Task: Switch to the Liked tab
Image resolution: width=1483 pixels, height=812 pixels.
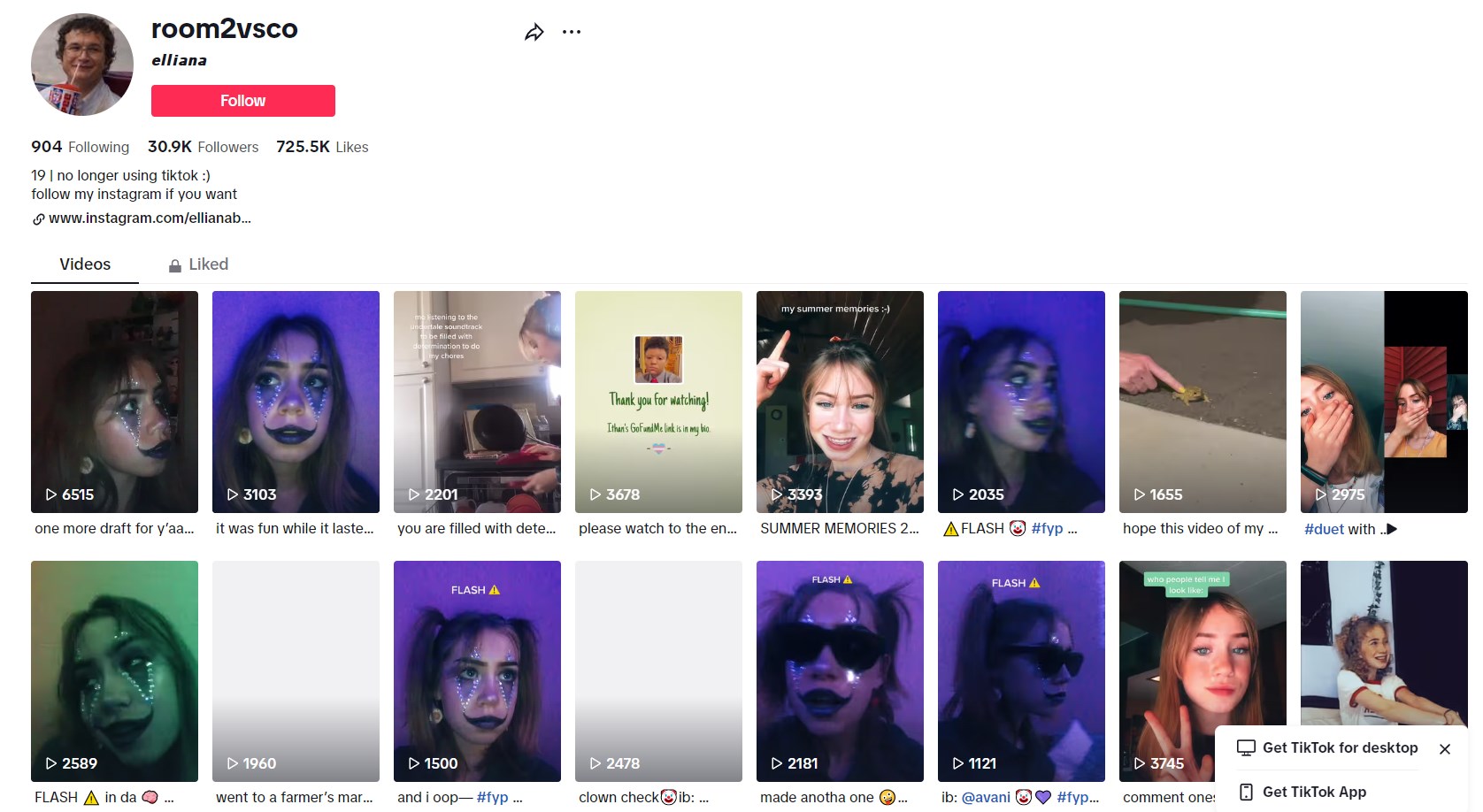Action: (x=208, y=264)
